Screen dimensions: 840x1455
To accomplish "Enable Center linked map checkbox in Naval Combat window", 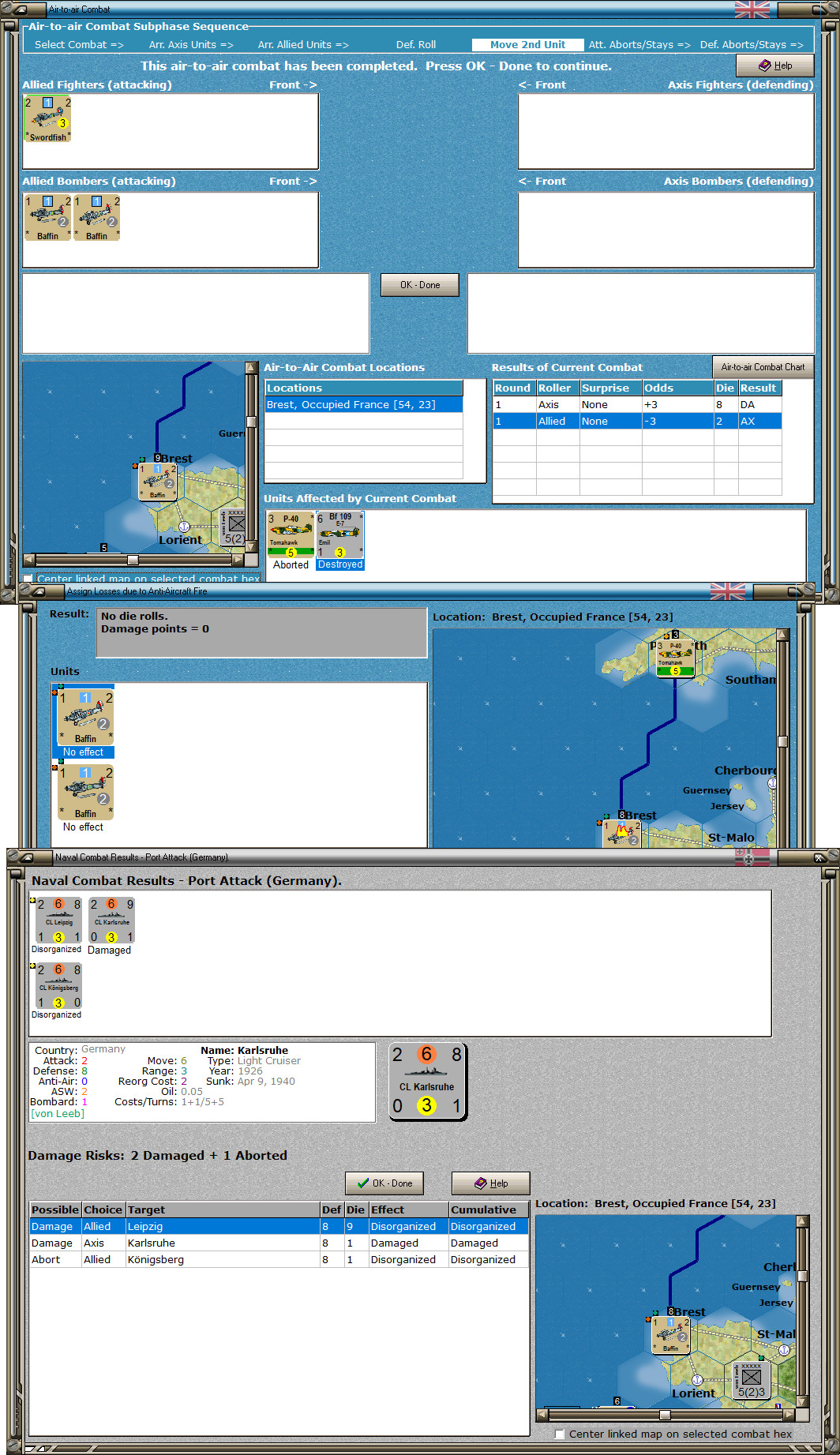I will (x=559, y=1434).
